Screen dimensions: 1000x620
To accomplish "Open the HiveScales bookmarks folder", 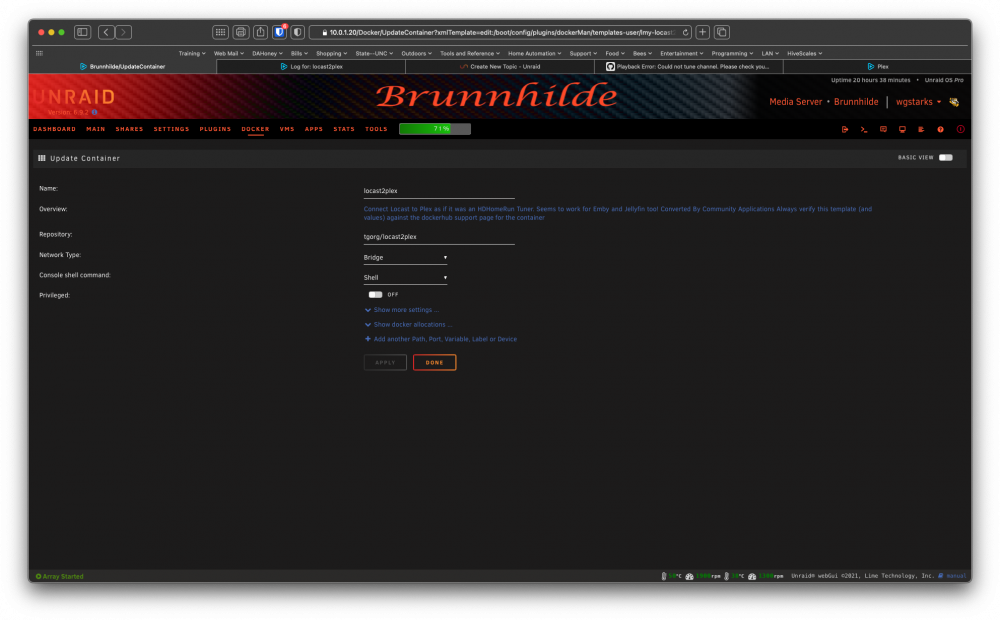I will click(x=805, y=54).
